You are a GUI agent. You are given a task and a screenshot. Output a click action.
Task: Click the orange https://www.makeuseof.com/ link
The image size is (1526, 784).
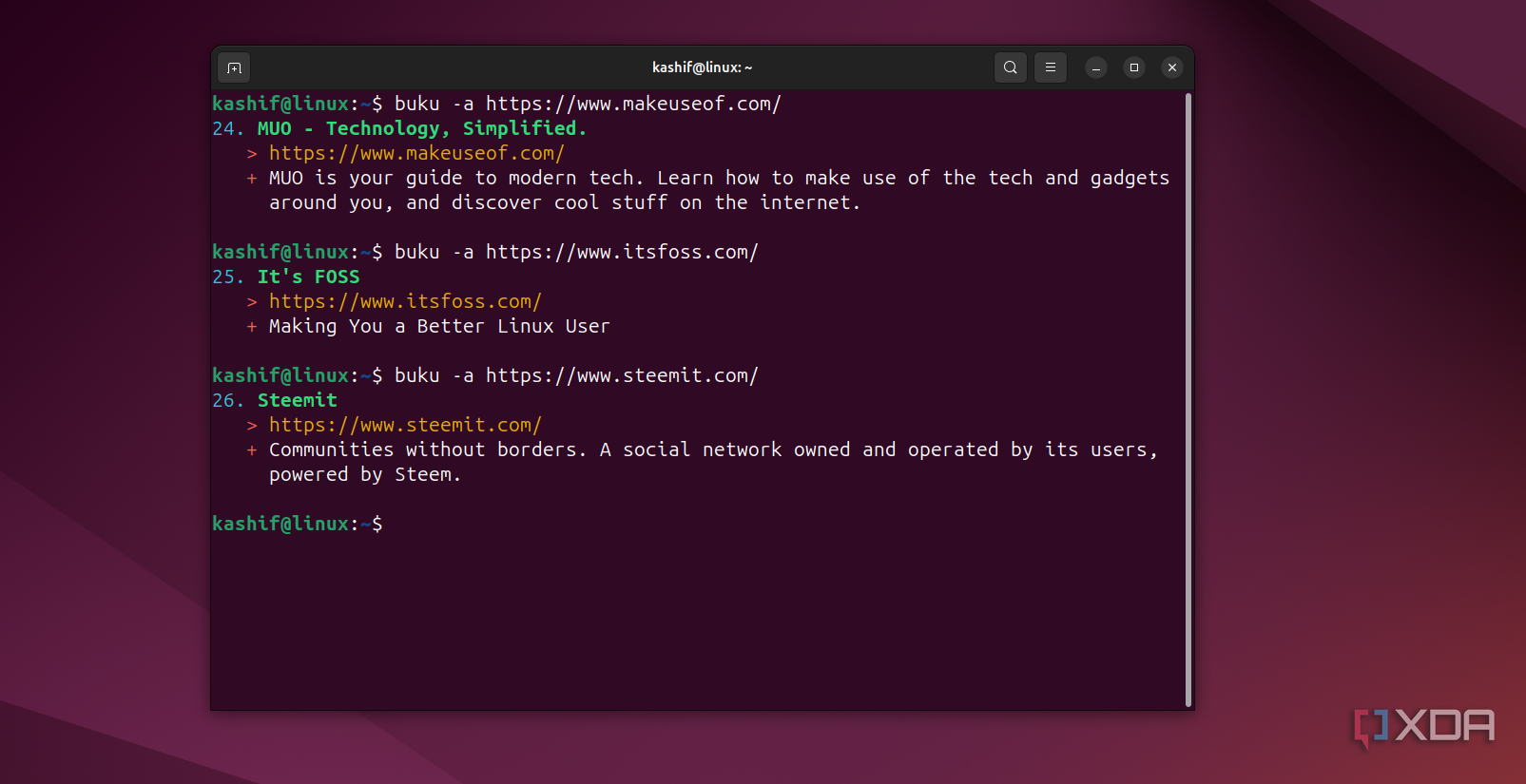(x=416, y=153)
